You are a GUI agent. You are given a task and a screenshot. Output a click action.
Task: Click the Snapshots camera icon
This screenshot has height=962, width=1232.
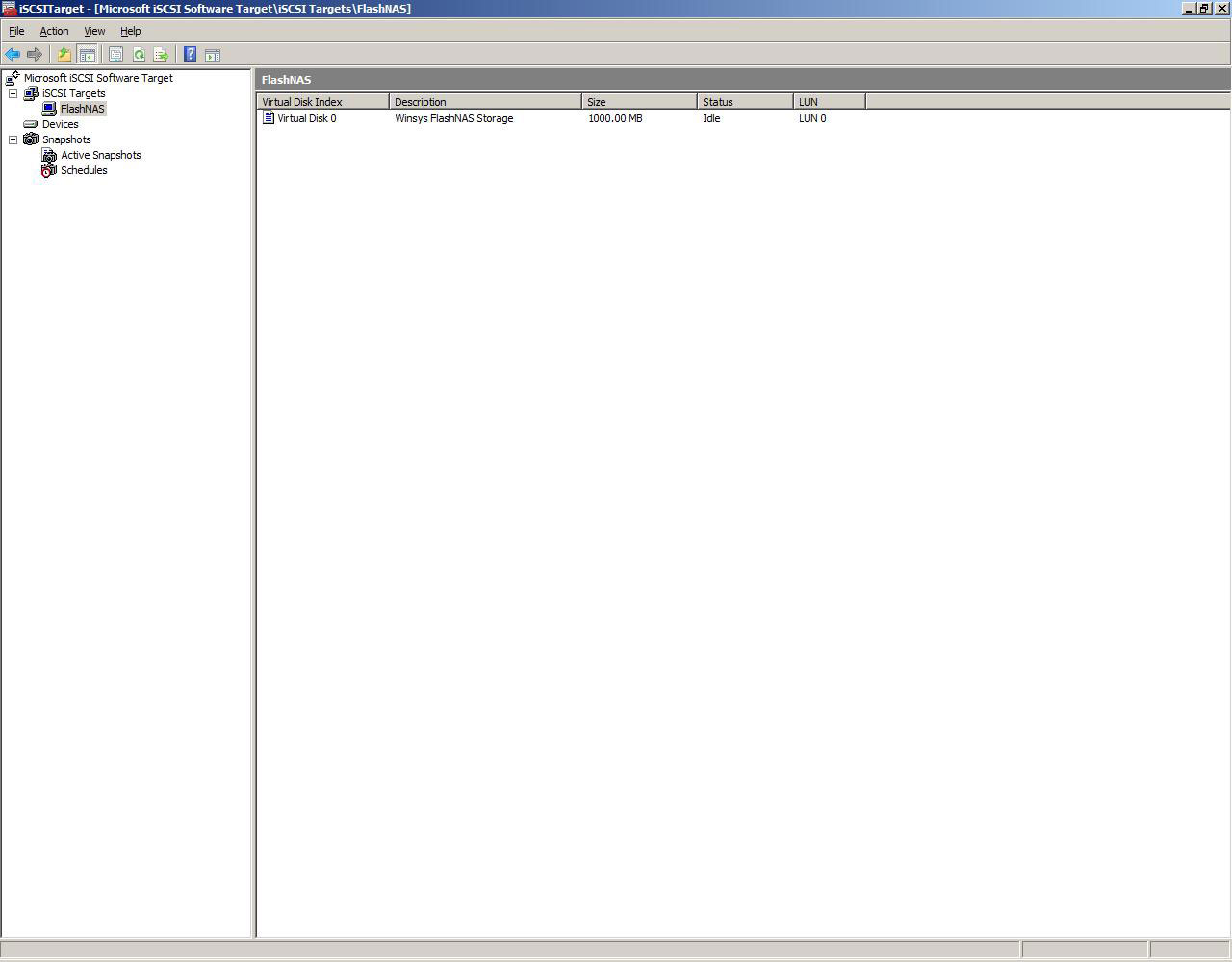31,139
